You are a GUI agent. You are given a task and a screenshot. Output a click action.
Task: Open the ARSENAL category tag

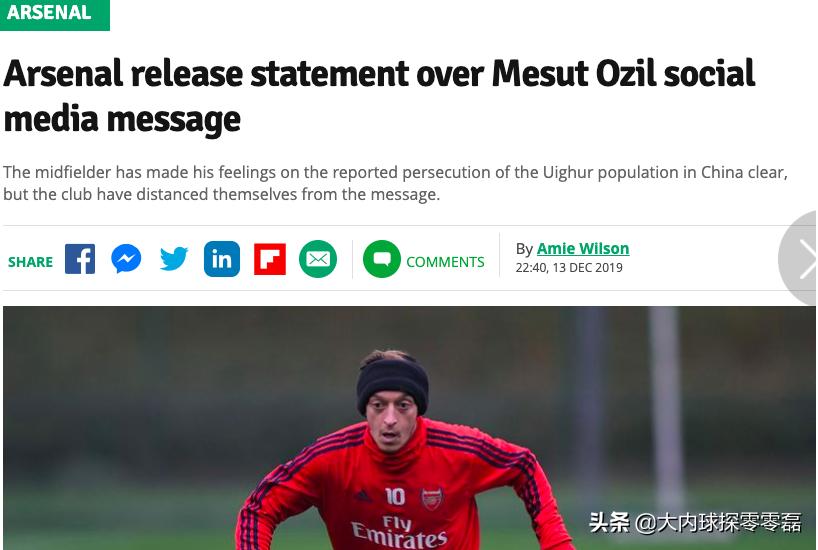point(50,13)
